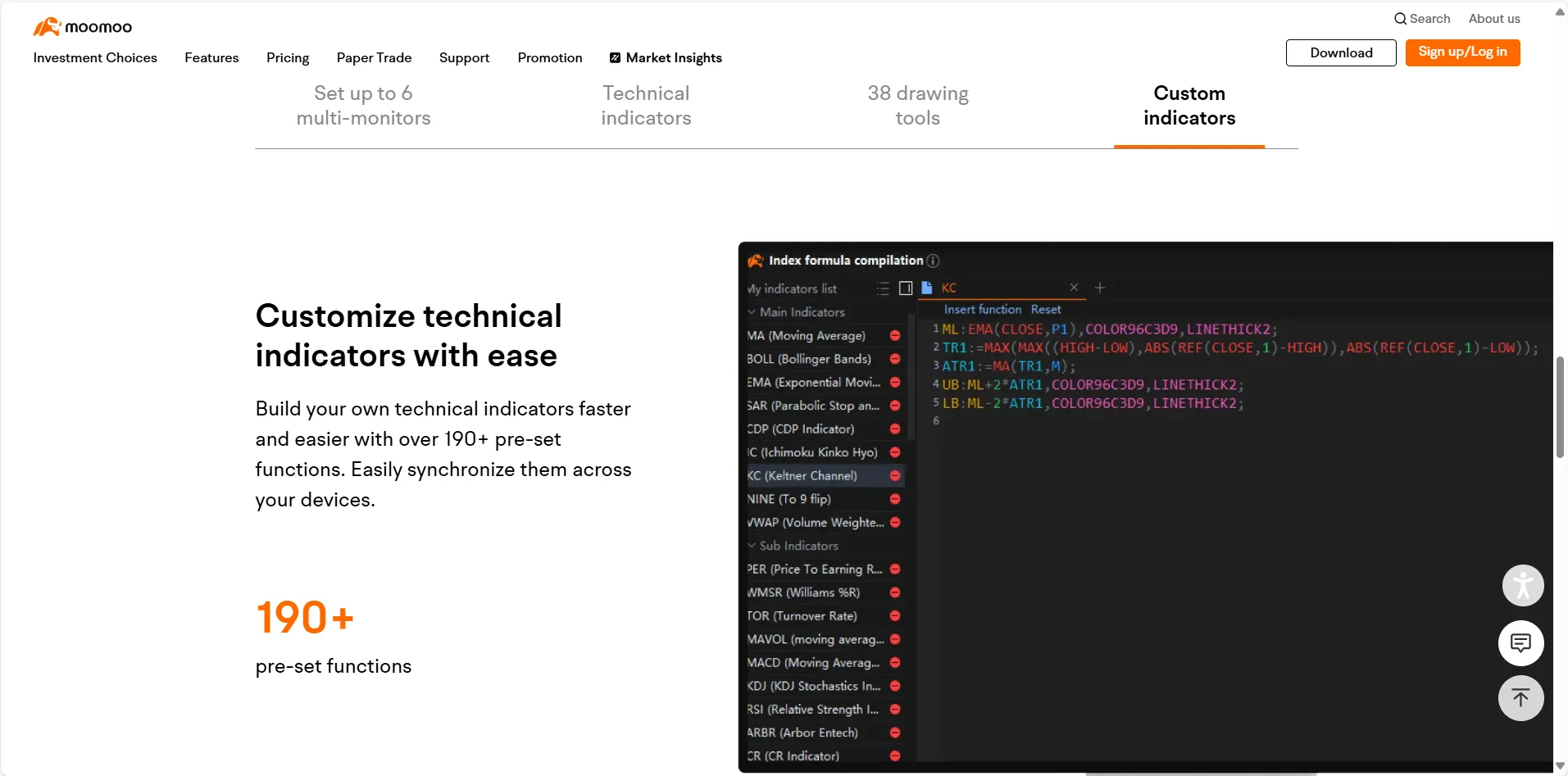Click Insert function in formula editor

pyautogui.click(x=983, y=310)
